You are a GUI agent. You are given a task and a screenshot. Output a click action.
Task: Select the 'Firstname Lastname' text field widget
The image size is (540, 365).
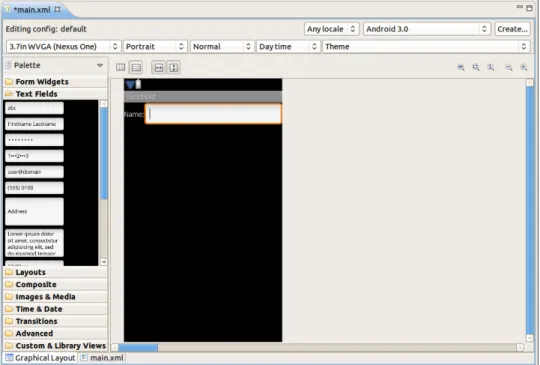pyautogui.click(x=34, y=124)
